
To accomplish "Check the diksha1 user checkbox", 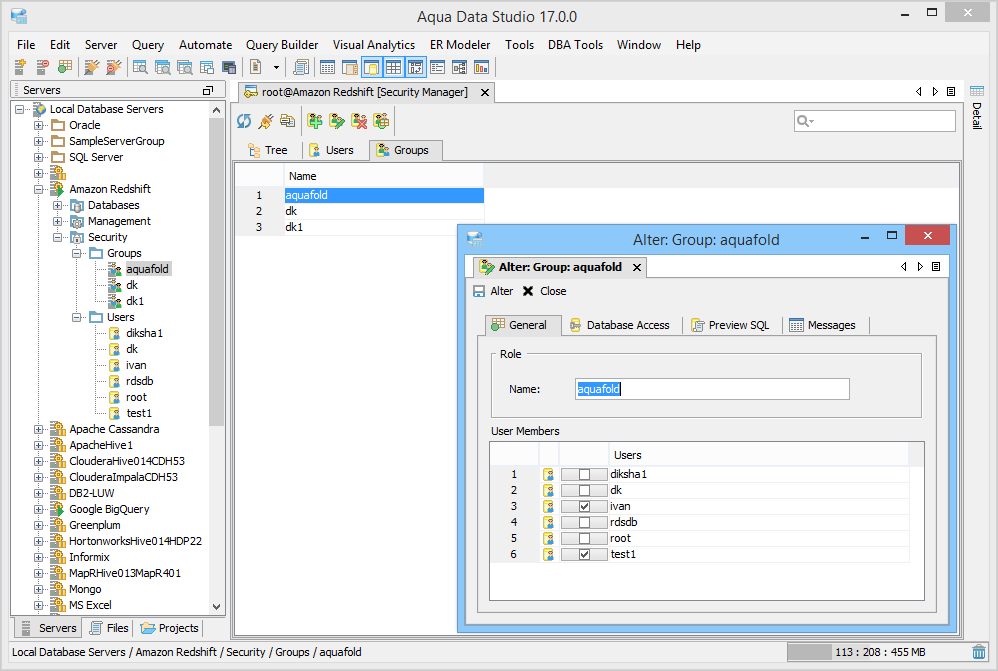I will tap(584, 474).
